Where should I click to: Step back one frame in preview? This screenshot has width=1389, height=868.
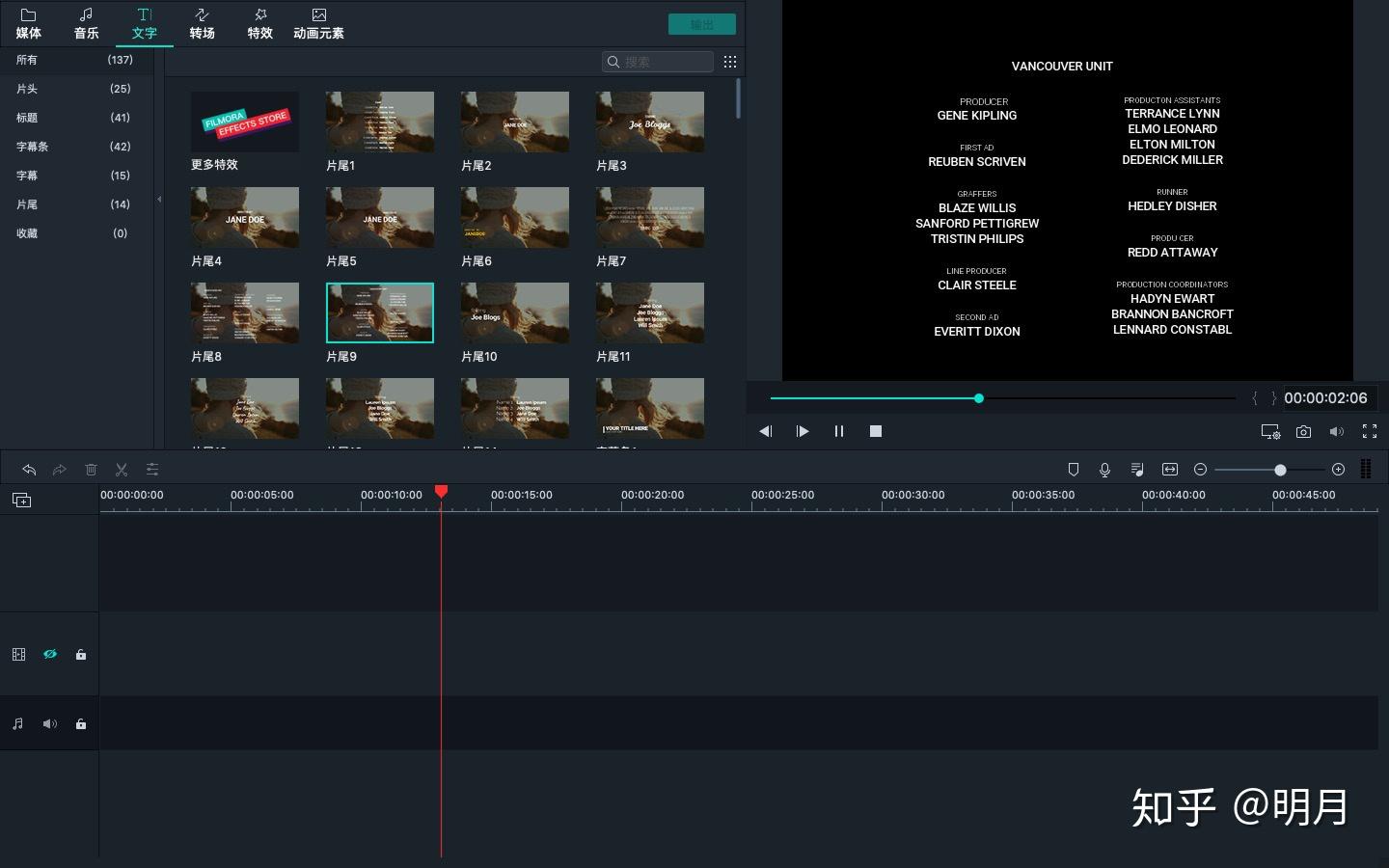point(765,431)
